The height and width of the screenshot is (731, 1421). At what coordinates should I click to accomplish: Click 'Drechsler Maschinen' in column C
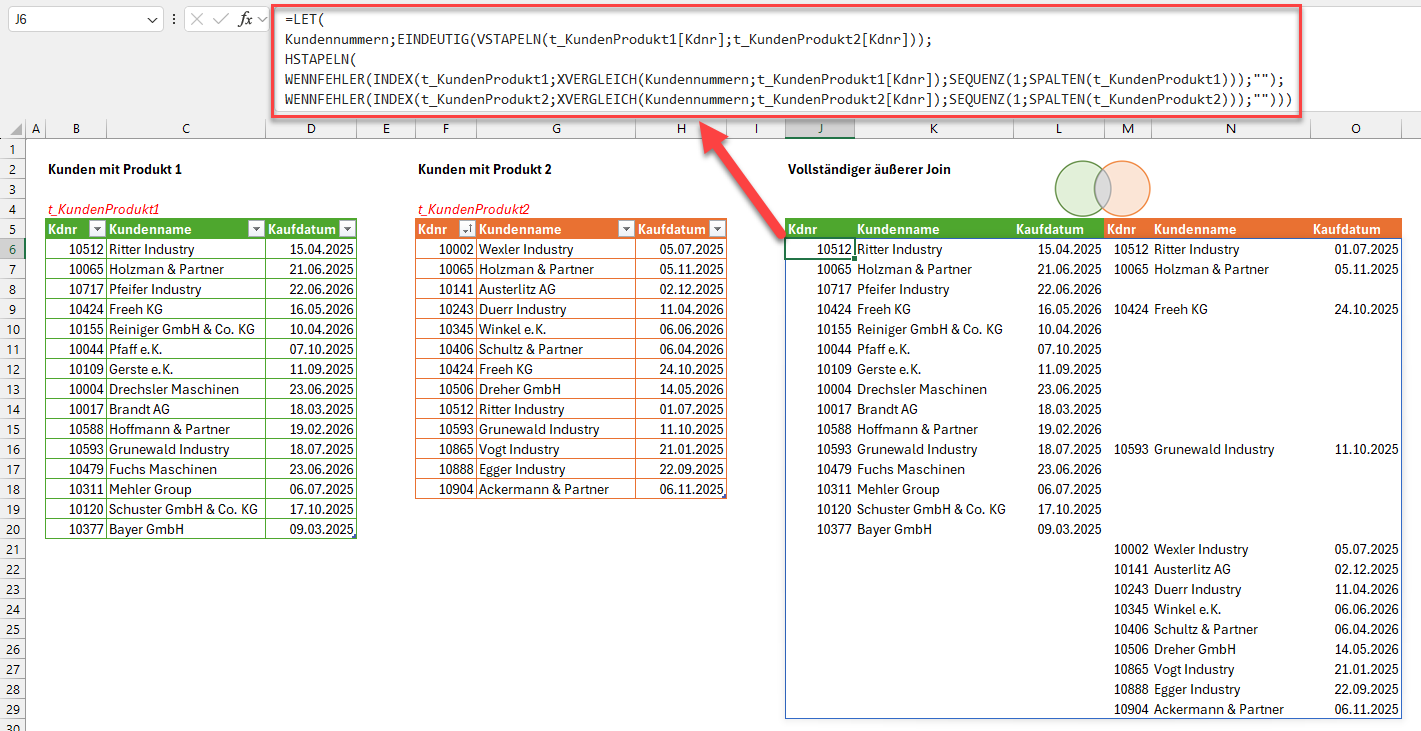(x=174, y=389)
